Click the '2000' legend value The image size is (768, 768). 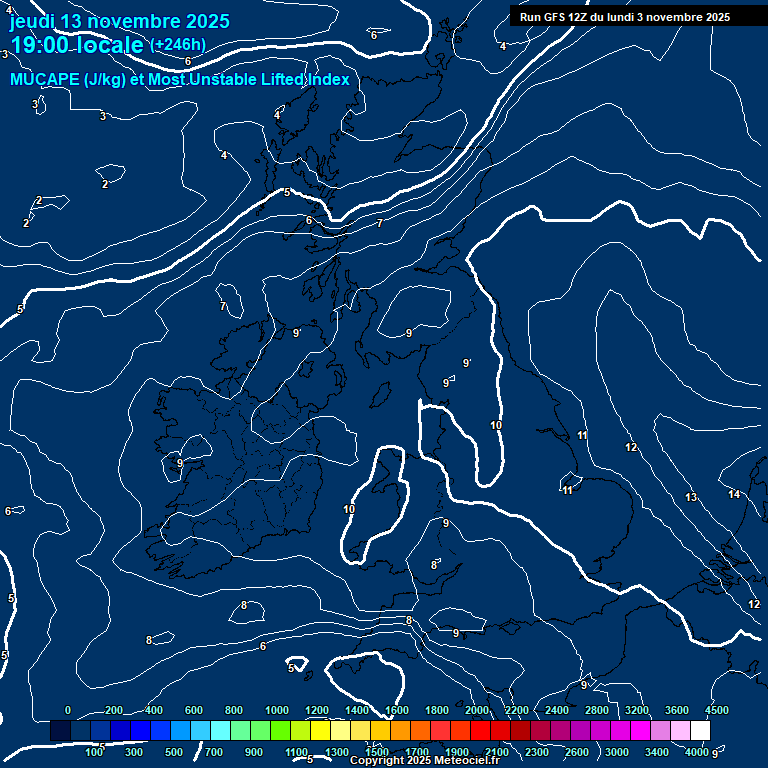click(x=477, y=710)
